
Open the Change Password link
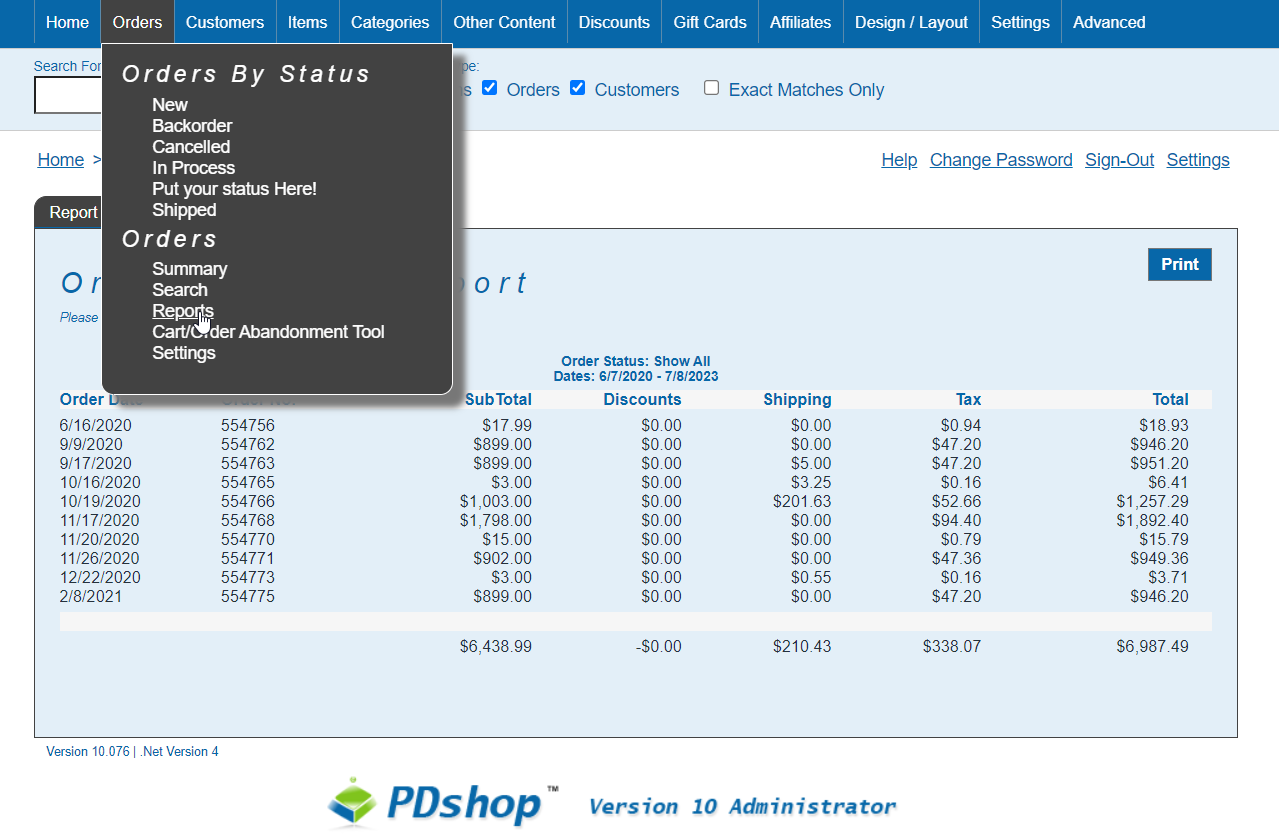point(1001,160)
